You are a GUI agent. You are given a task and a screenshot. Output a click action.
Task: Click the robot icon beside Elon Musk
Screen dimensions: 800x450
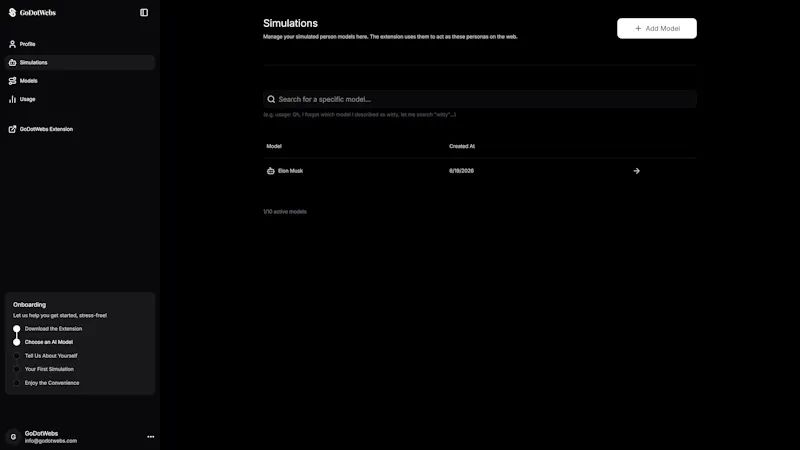pyautogui.click(x=270, y=171)
